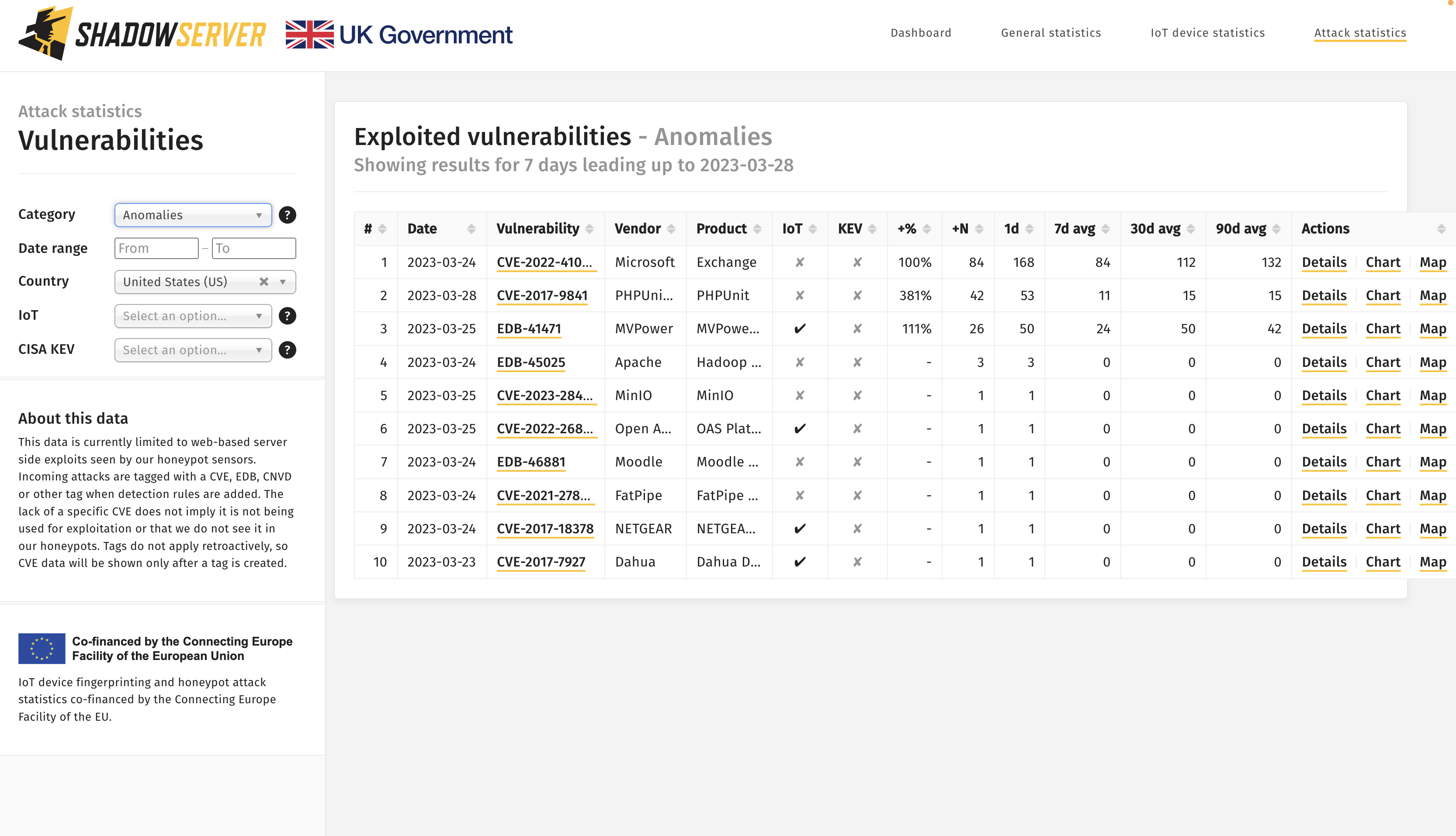Open the Category help question mark
Viewport: 1456px width, 836px height.
click(x=287, y=215)
